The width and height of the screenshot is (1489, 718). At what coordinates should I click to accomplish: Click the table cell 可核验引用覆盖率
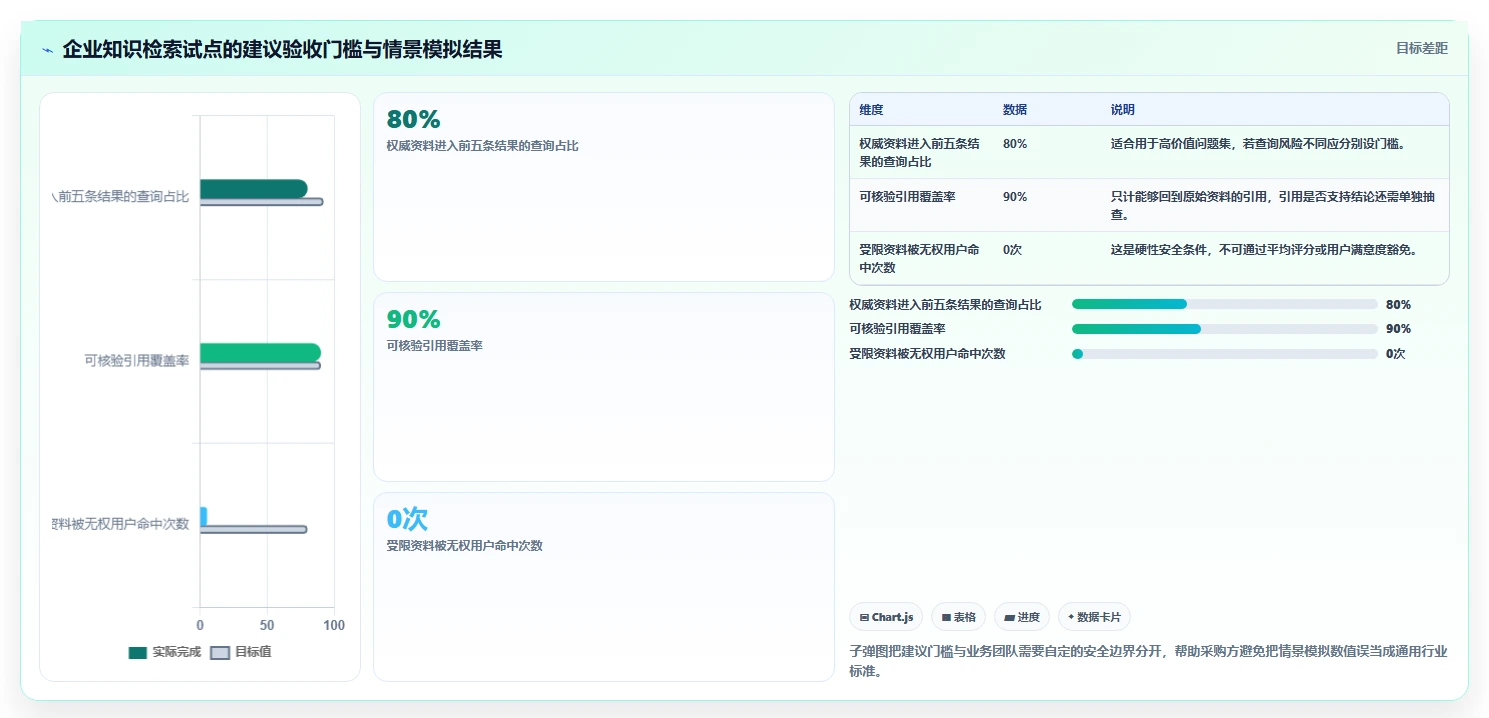pos(907,197)
